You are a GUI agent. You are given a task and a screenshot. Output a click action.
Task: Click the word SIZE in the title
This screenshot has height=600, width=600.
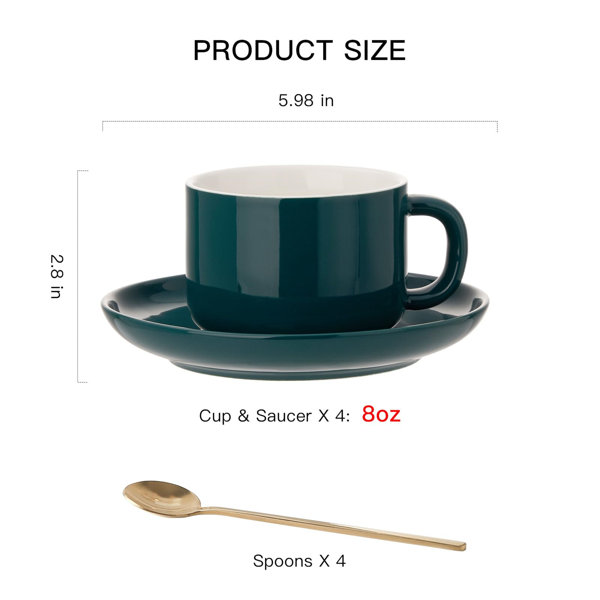375,50
